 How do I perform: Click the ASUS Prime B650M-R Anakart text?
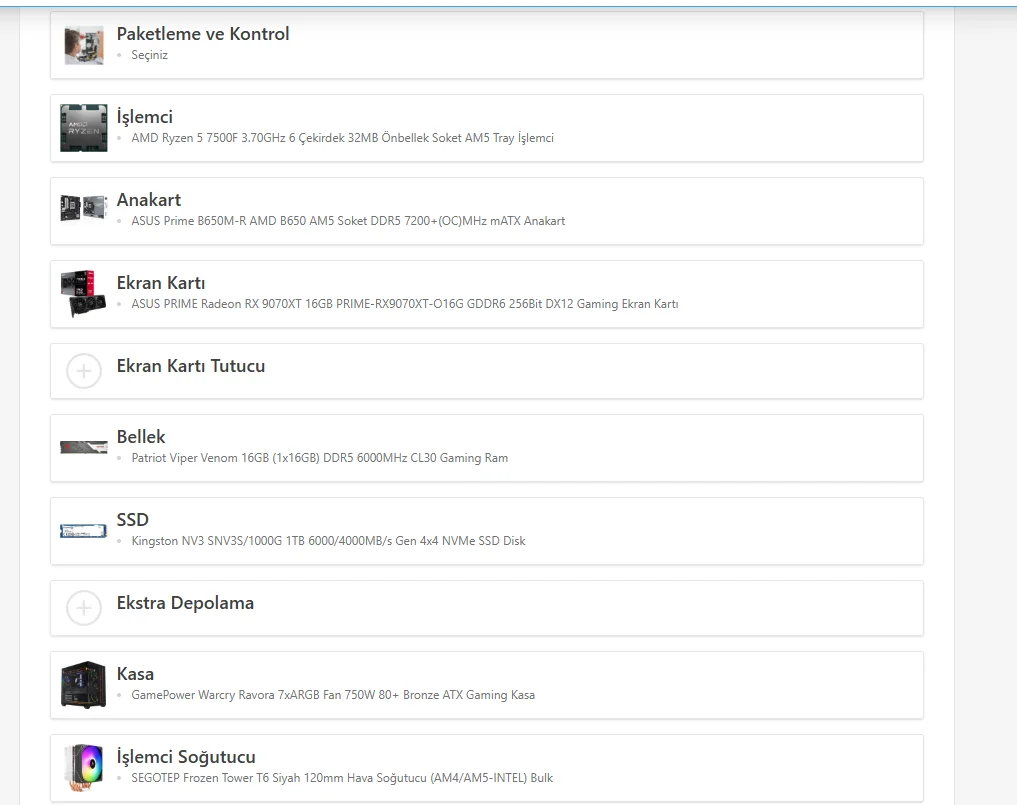[348, 221]
